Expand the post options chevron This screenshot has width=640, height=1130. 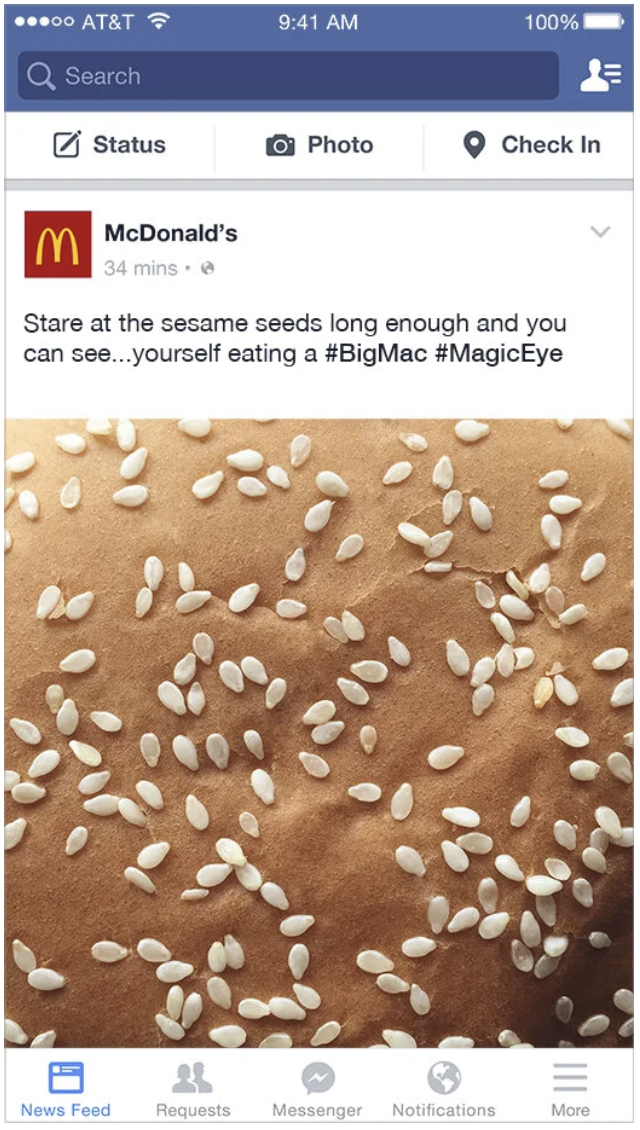[x=600, y=231]
